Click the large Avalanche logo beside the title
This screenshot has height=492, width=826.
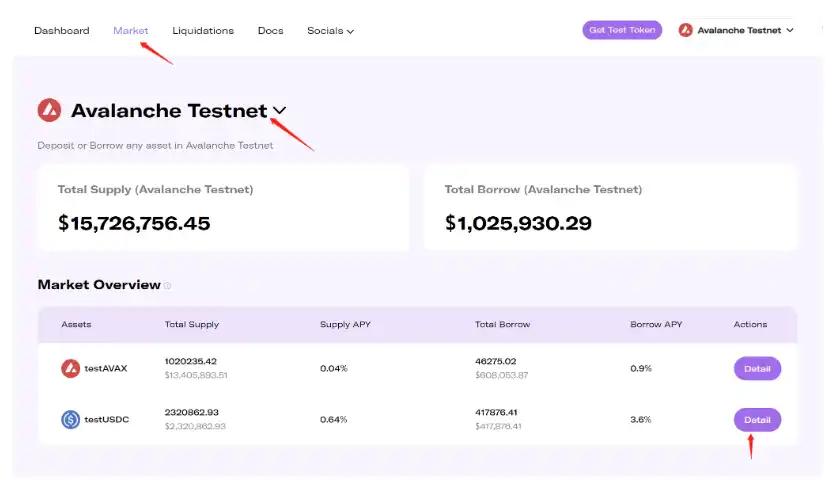(50, 110)
